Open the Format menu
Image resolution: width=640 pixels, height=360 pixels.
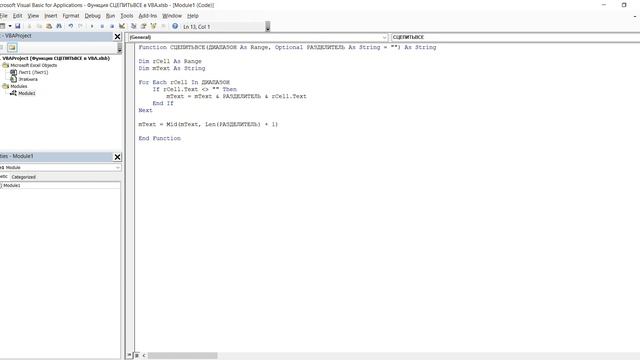[71, 16]
